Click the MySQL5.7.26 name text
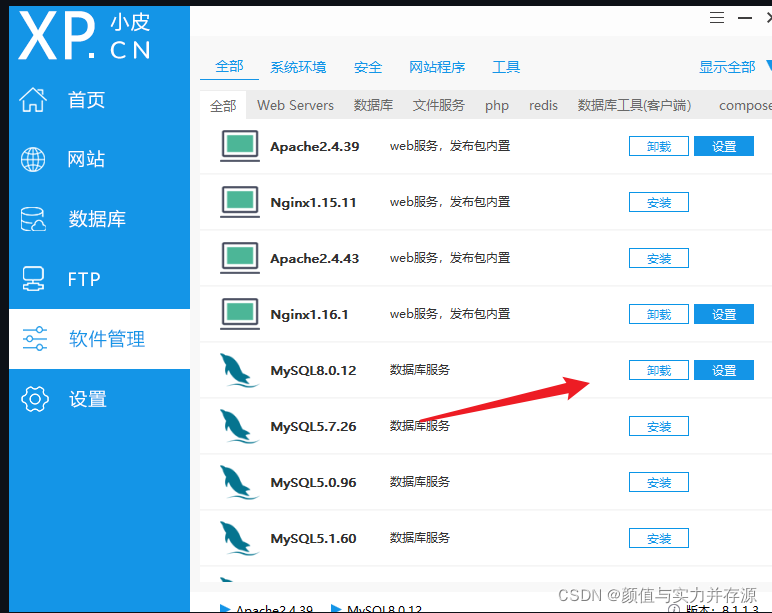Screen dimensions: 772x613 coord(313,426)
